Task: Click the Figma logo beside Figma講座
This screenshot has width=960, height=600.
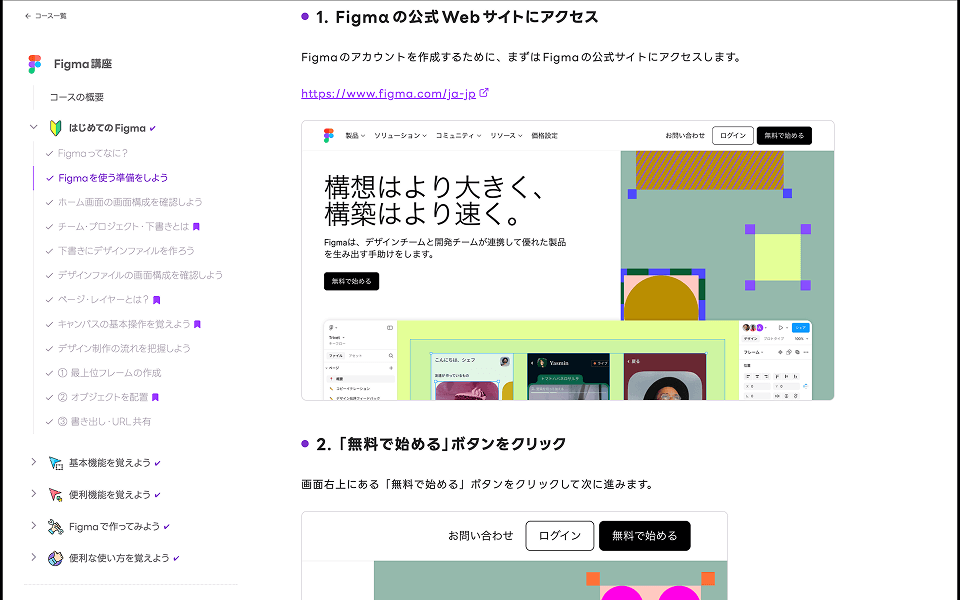Action: 35,64
